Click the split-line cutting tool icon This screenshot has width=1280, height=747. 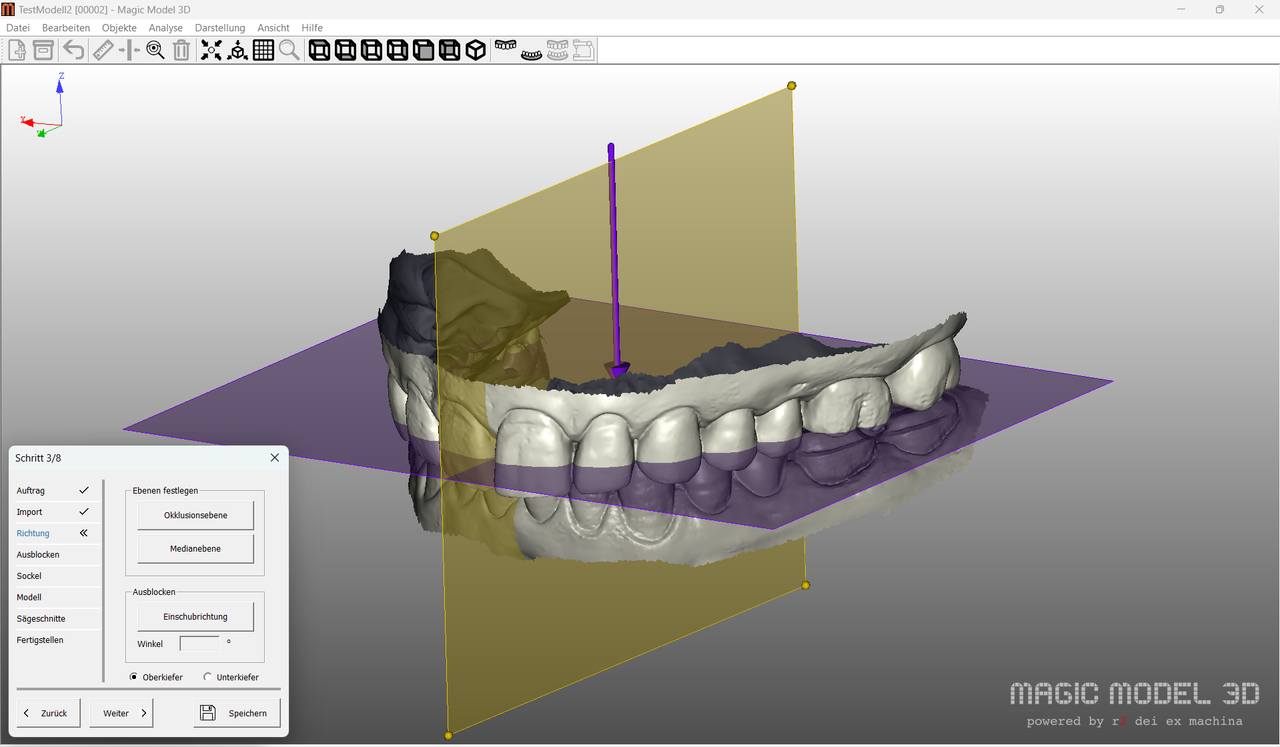129,50
